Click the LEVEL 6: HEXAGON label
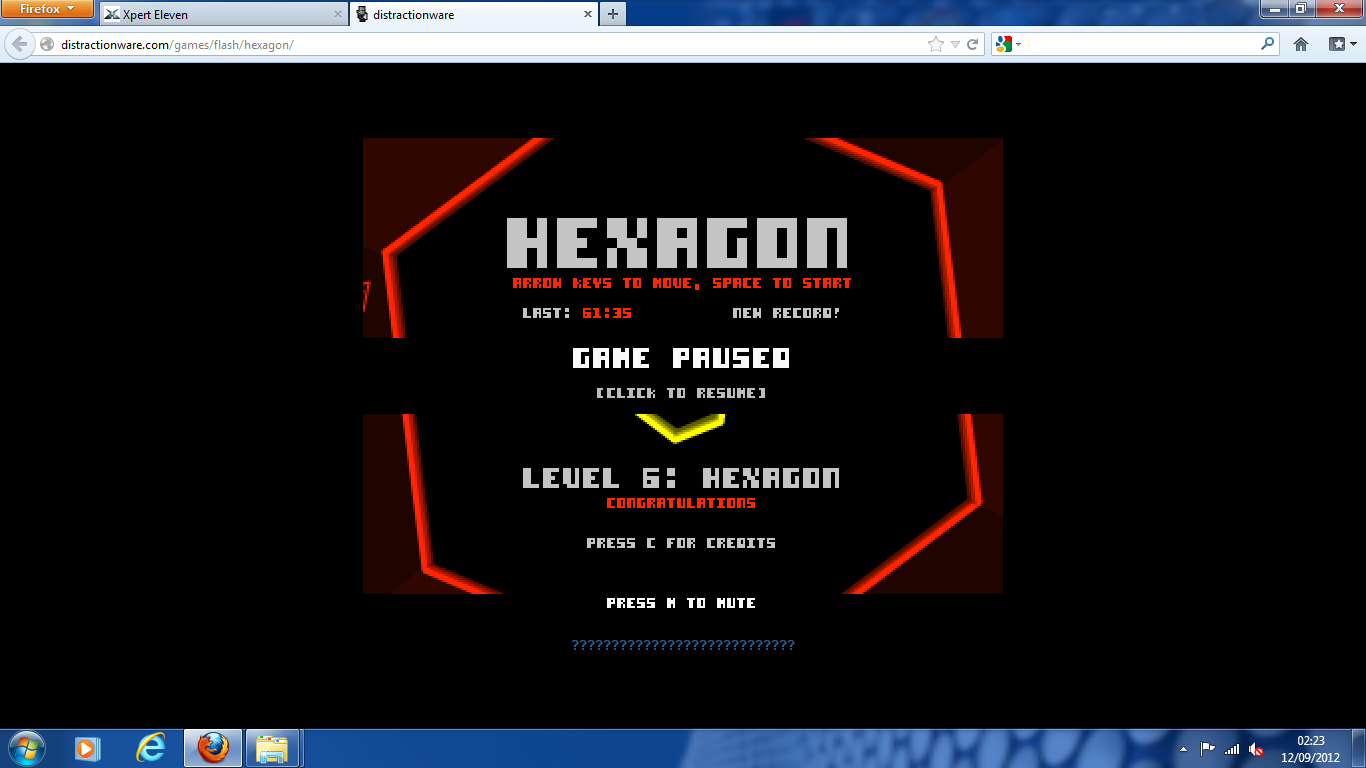The width and height of the screenshot is (1366, 768). click(681, 478)
